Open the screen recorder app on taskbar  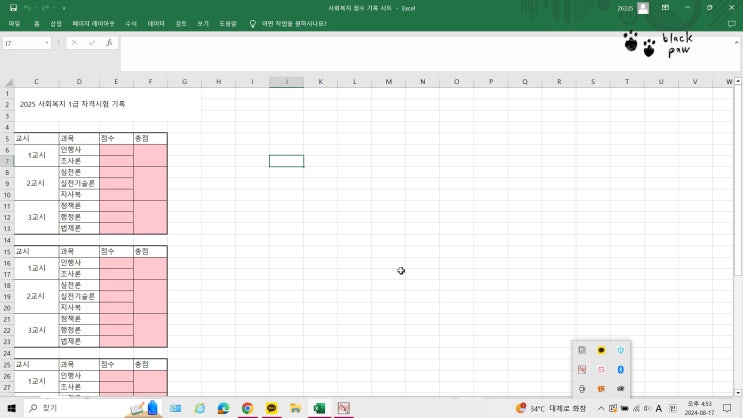tap(344, 408)
